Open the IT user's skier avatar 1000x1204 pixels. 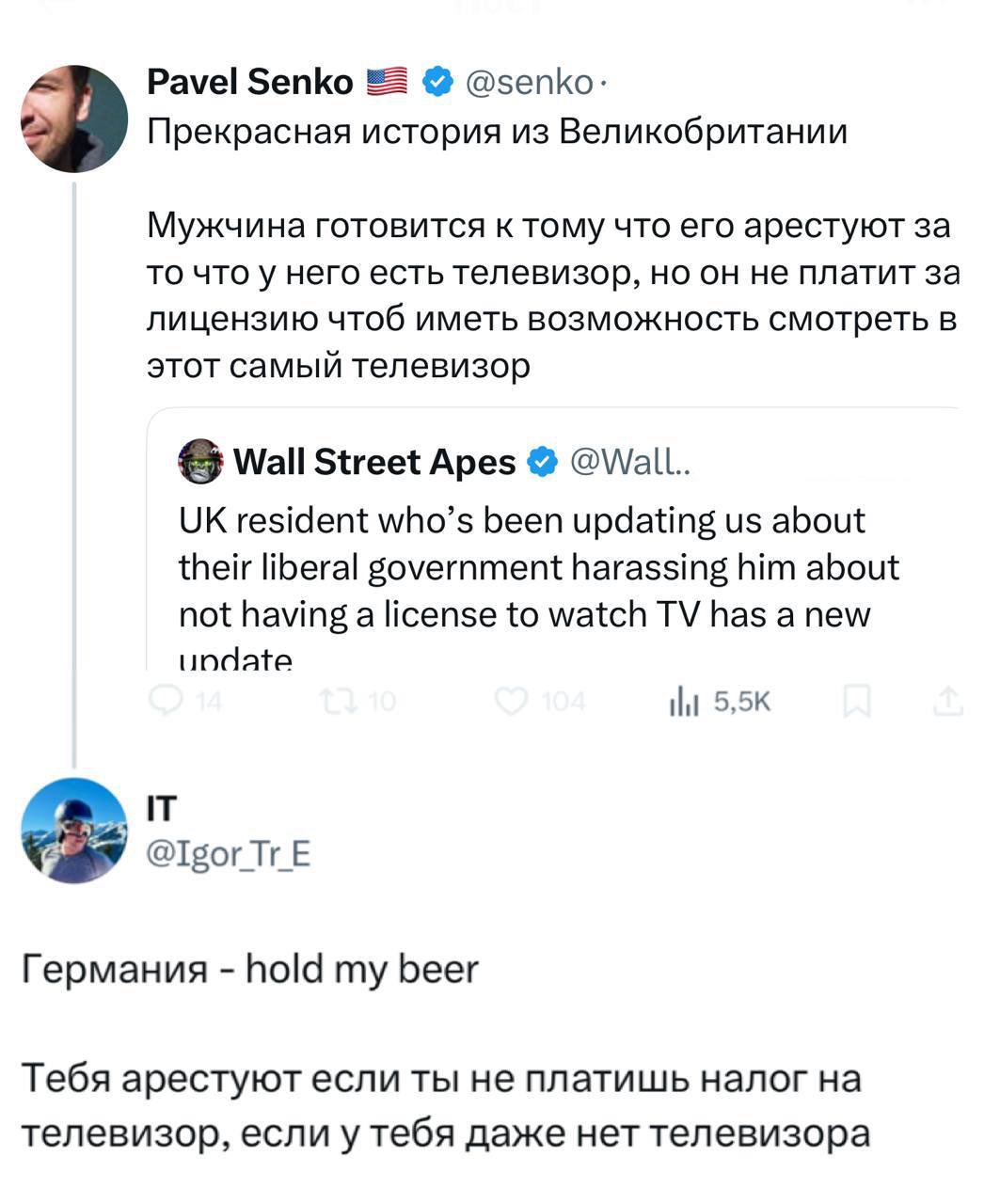(74, 831)
